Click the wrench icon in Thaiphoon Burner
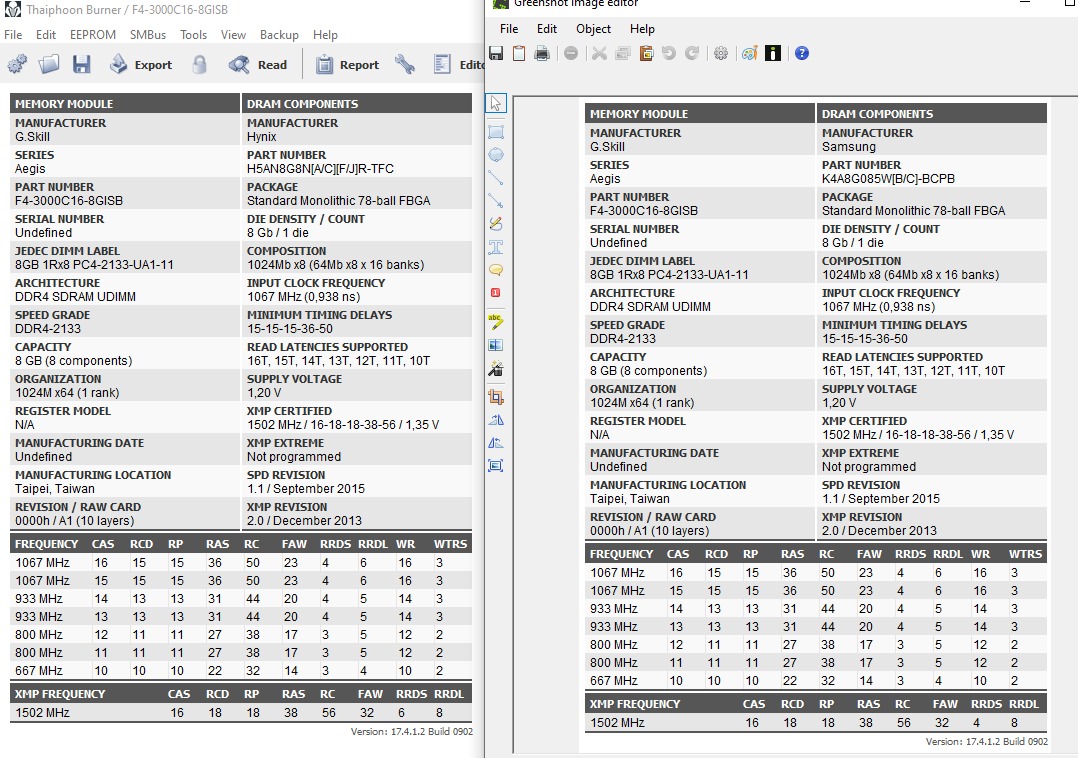Viewport: 1078px width, 758px height. 405,65
